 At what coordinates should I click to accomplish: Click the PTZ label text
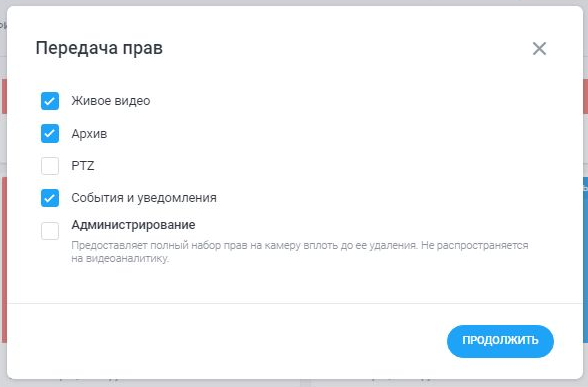82,166
